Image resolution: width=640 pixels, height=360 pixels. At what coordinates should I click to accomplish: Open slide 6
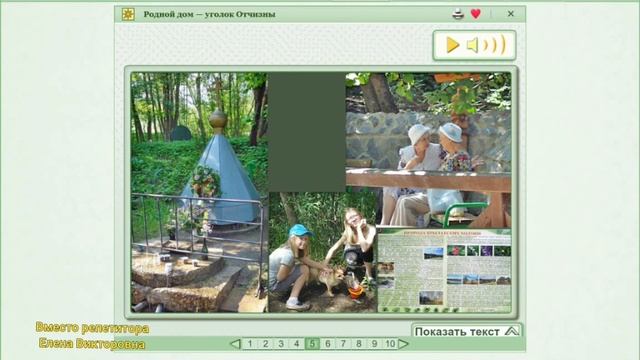pos(328,344)
